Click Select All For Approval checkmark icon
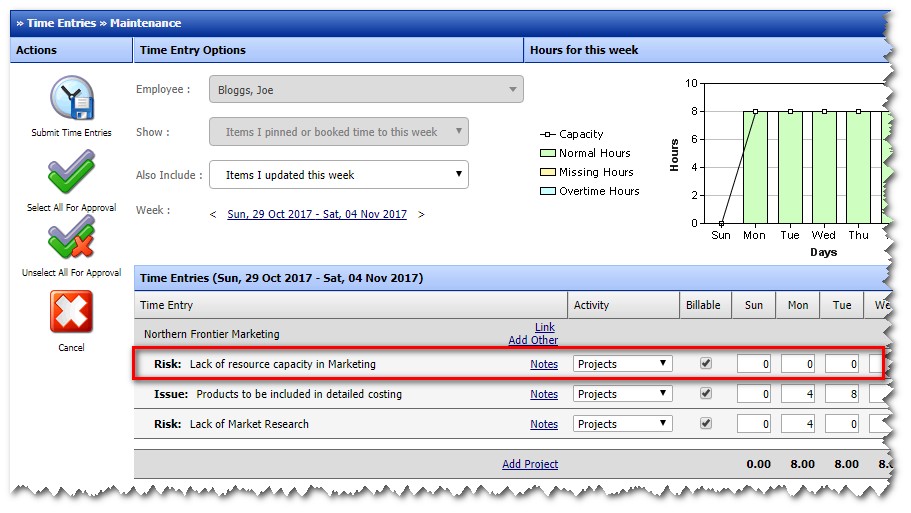Image resolution: width=911 pixels, height=513 pixels. point(71,172)
